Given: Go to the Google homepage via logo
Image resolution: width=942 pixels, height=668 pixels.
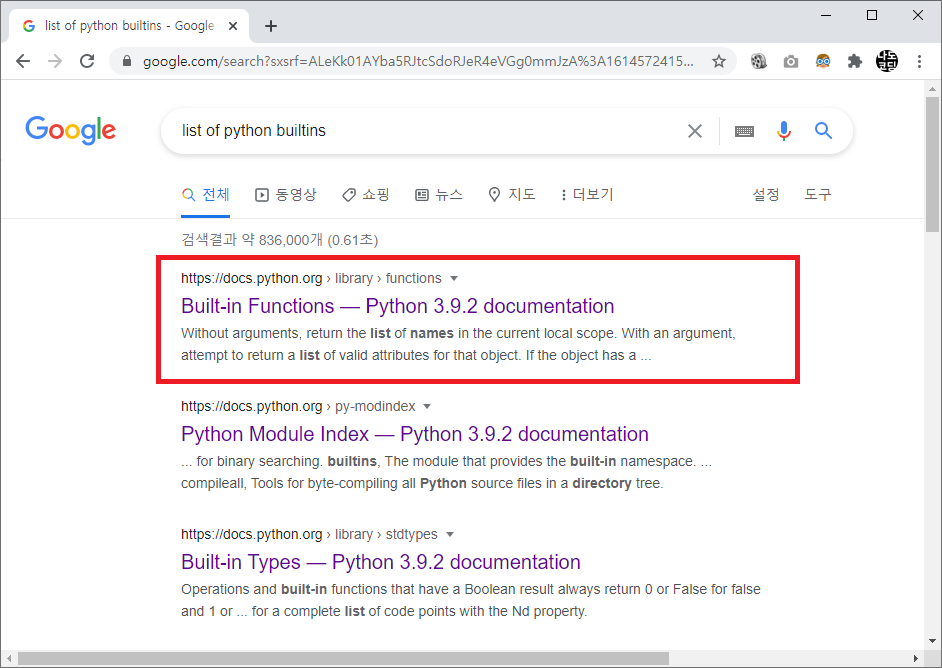Looking at the screenshot, I should (x=70, y=130).
